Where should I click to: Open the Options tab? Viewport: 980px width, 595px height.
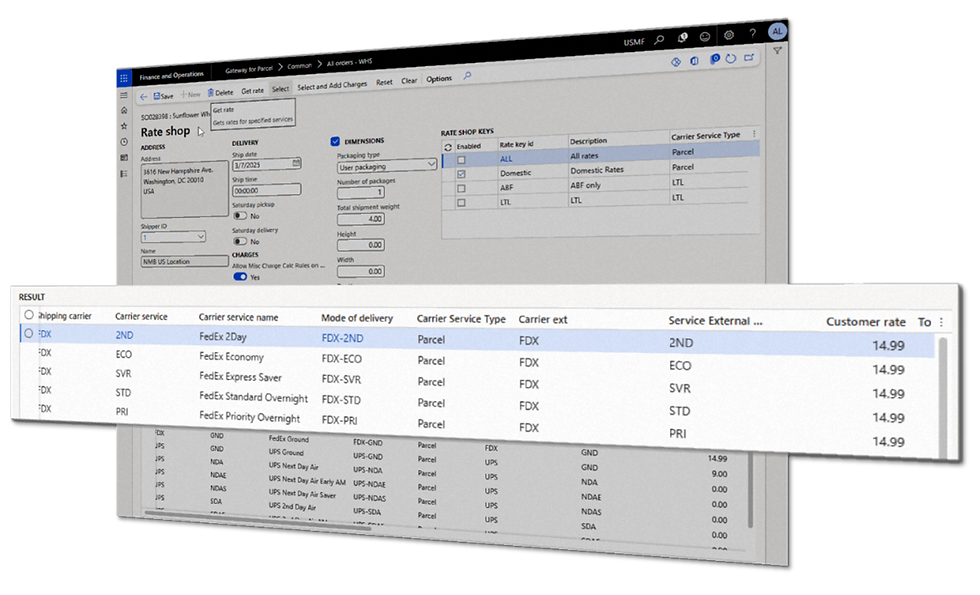pos(439,79)
